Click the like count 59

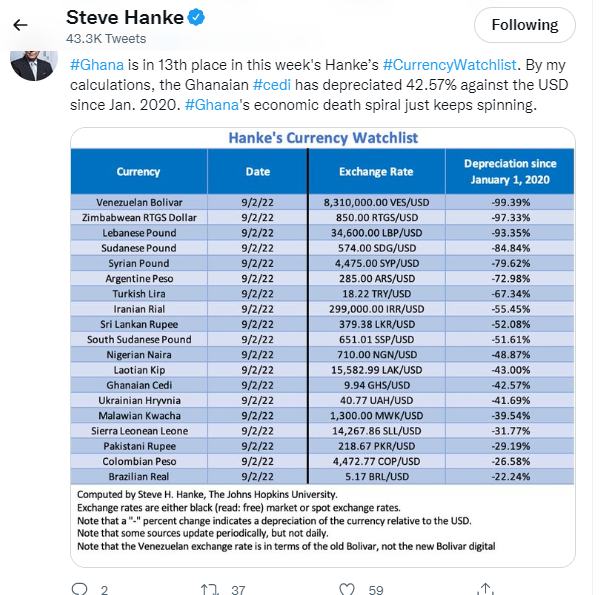click(375, 590)
